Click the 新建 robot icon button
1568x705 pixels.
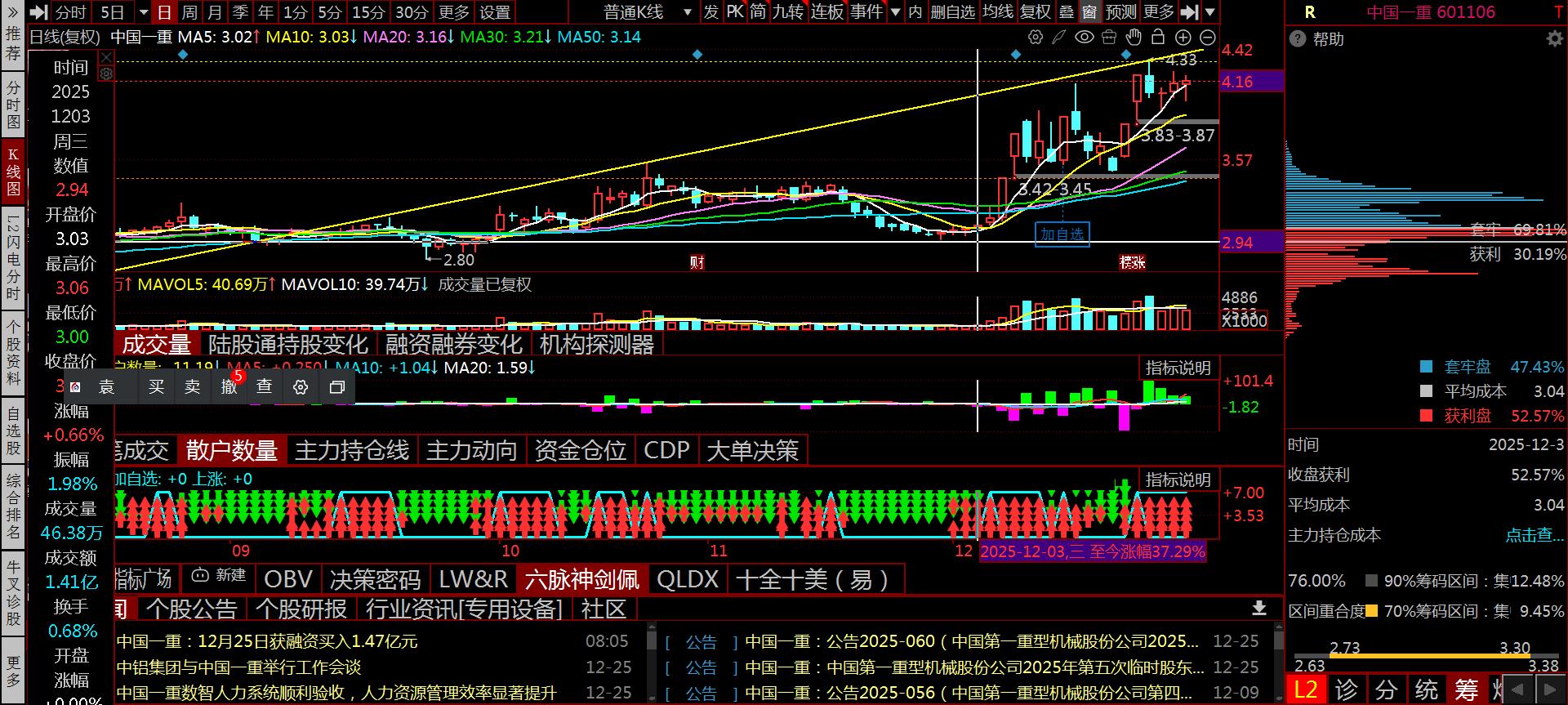(218, 576)
